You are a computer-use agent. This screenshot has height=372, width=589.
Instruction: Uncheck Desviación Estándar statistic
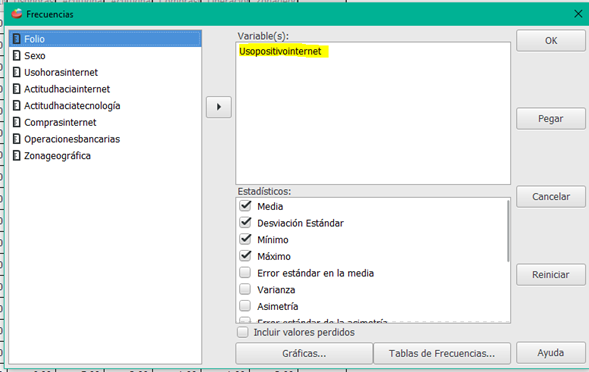point(245,222)
